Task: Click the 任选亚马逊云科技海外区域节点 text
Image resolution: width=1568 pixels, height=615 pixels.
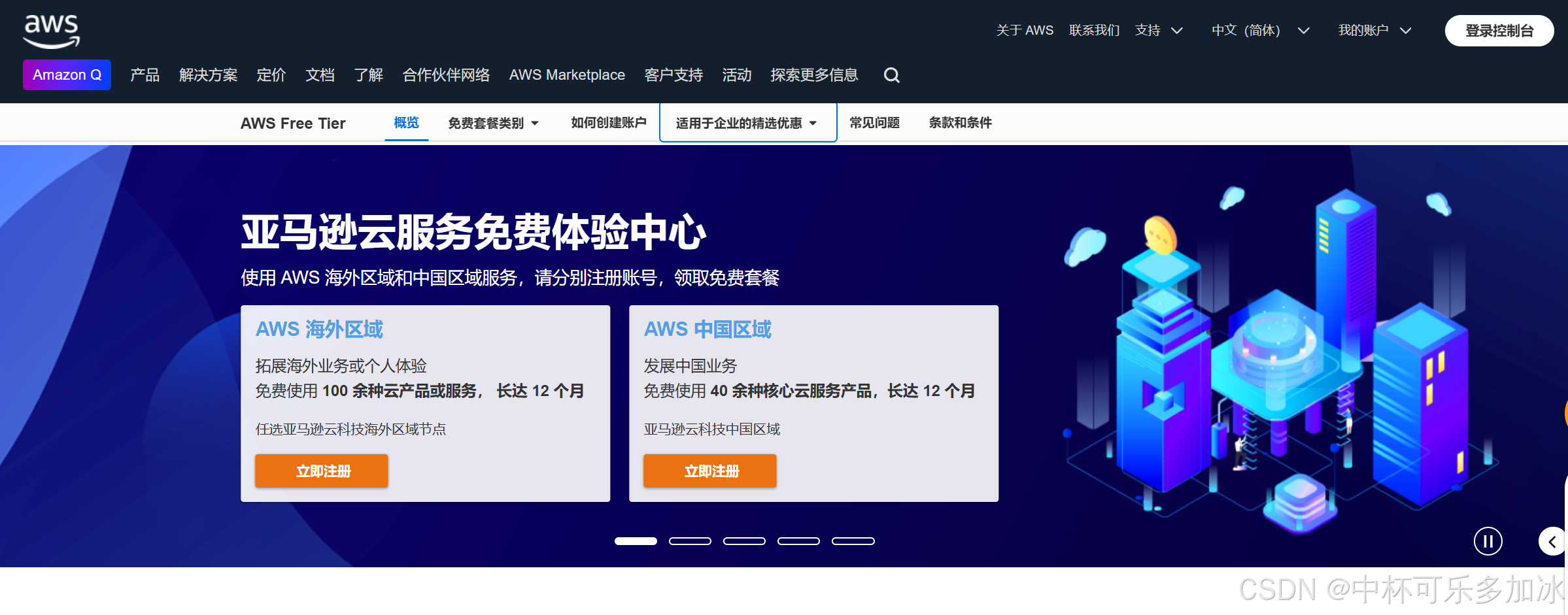Action: click(350, 429)
